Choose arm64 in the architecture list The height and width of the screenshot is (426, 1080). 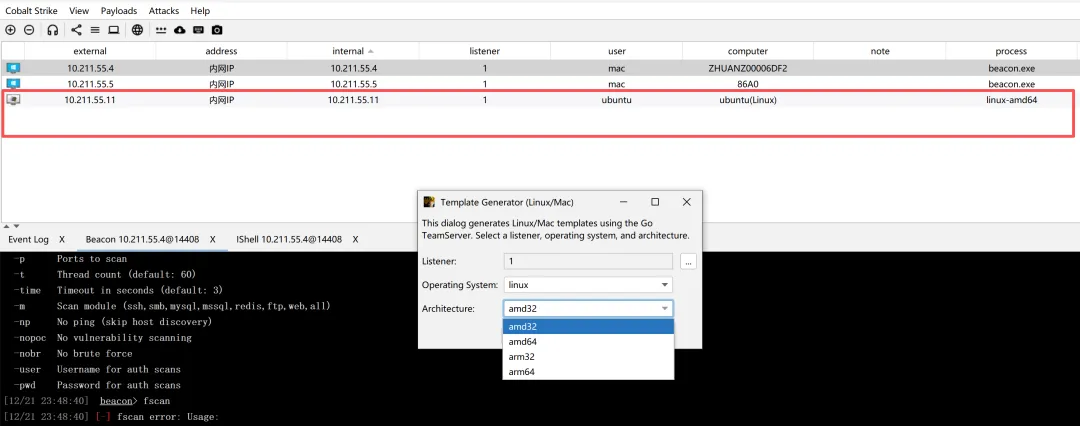pos(588,372)
